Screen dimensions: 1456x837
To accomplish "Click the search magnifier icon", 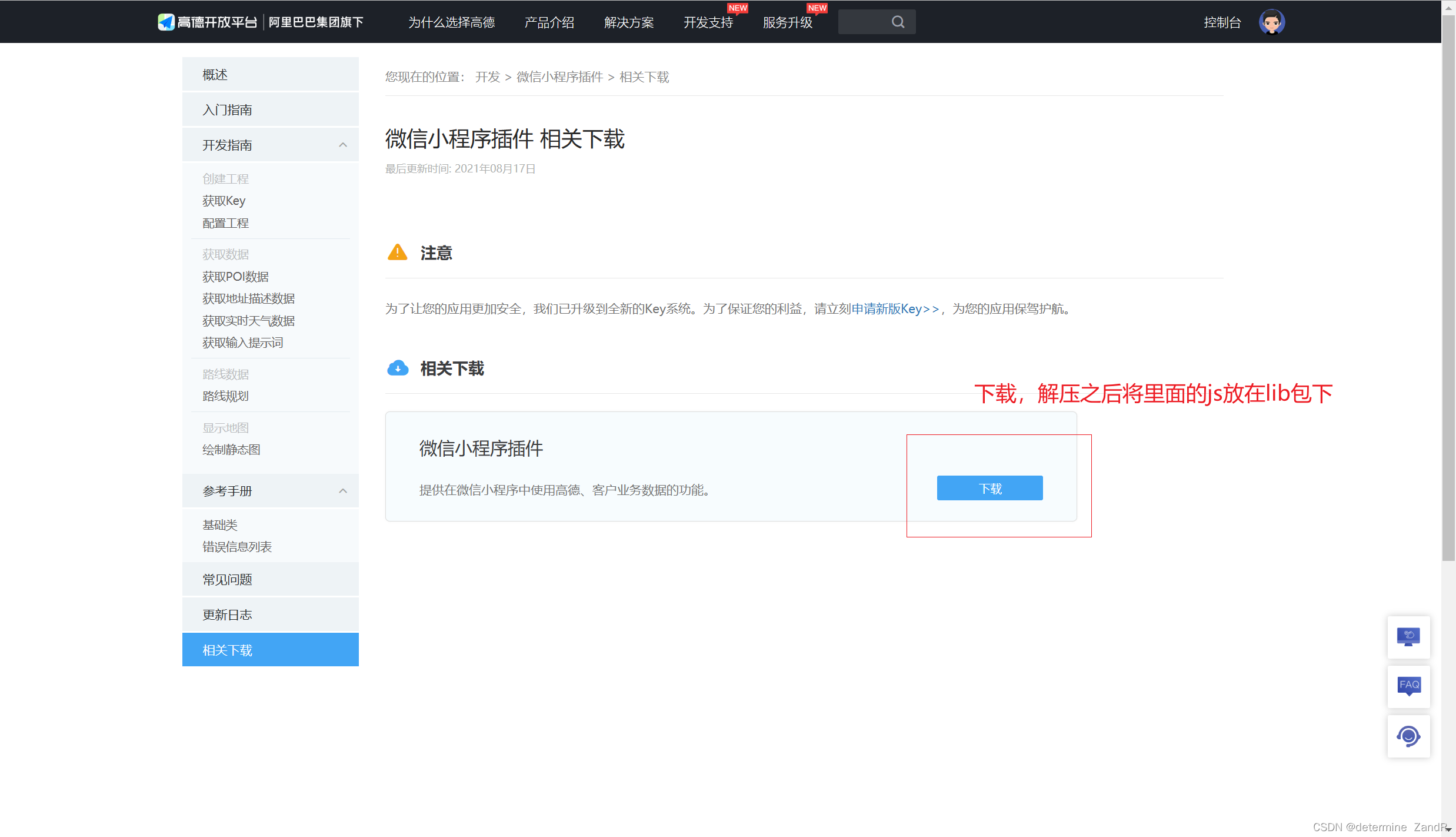I will click(x=898, y=22).
